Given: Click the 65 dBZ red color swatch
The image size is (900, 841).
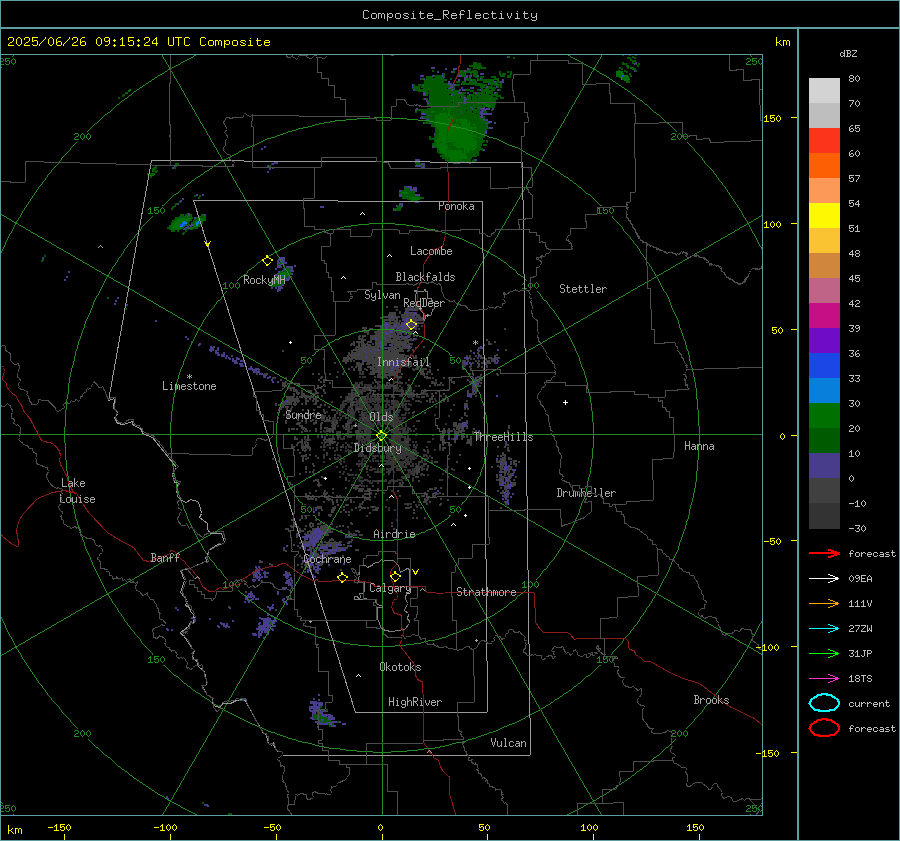Looking at the screenshot, I should 824,140.
